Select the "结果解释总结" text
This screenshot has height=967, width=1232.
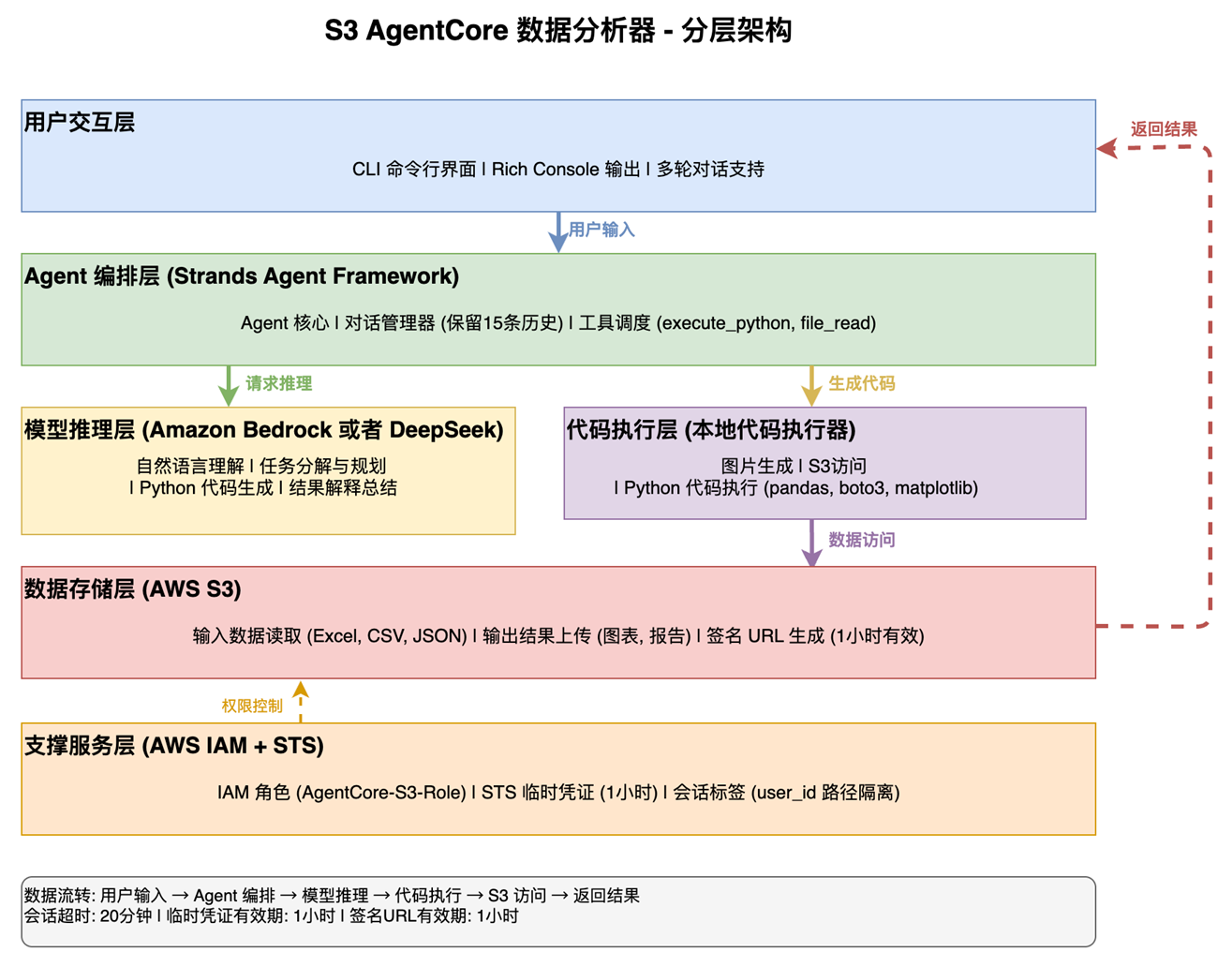(x=343, y=488)
